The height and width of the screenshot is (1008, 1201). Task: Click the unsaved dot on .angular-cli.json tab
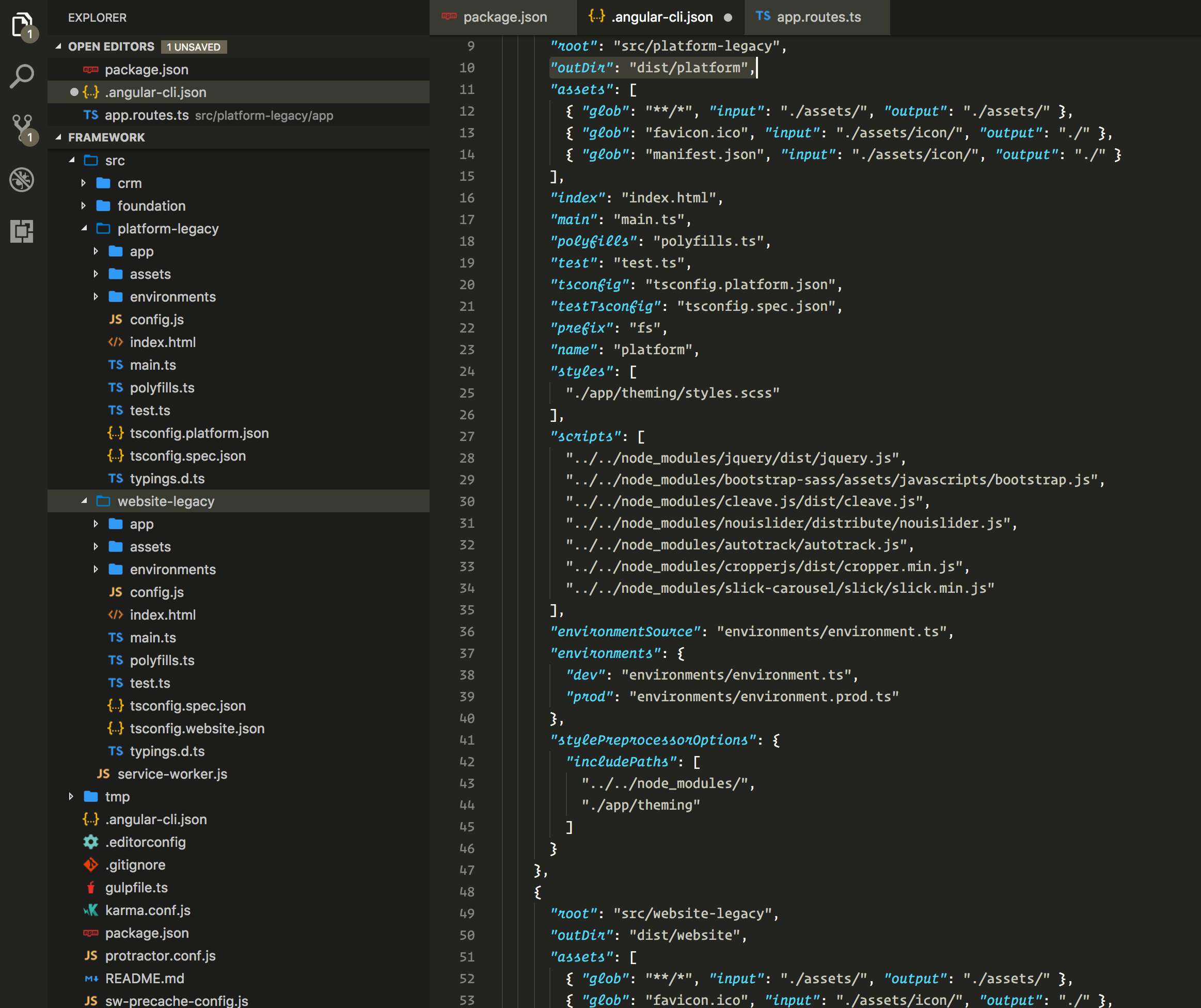(728, 18)
